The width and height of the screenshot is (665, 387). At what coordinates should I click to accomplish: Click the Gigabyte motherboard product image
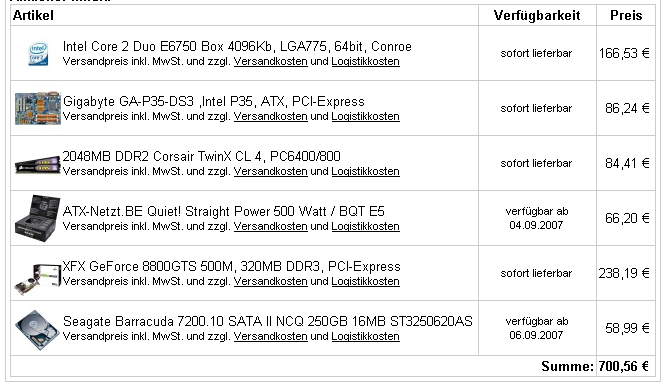(38, 109)
